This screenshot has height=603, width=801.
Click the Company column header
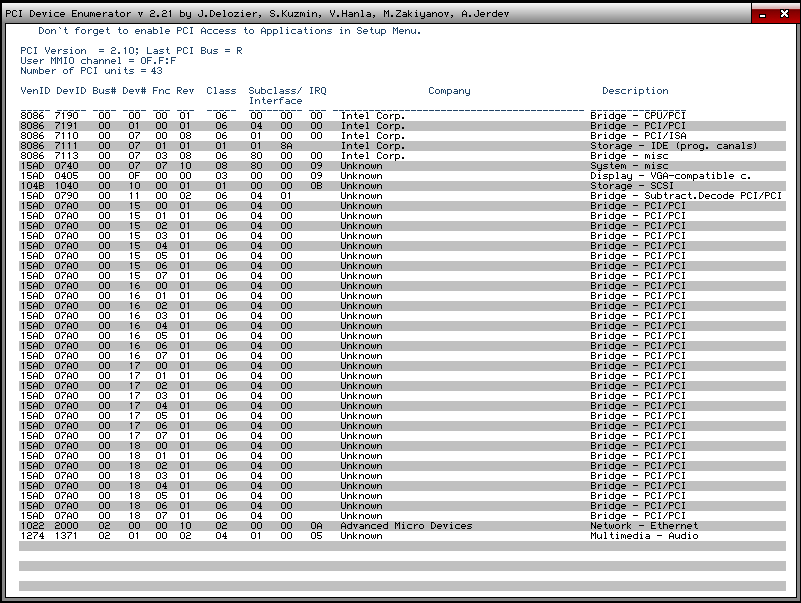449,91
